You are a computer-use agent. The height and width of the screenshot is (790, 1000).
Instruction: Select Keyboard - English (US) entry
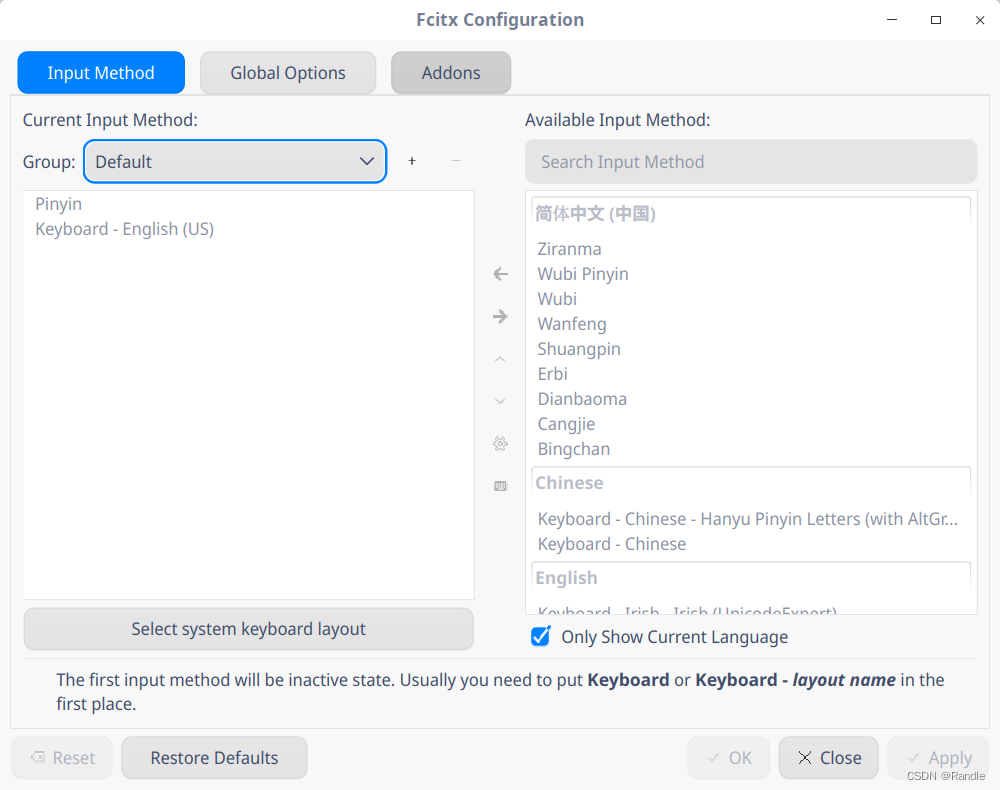tap(249, 229)
